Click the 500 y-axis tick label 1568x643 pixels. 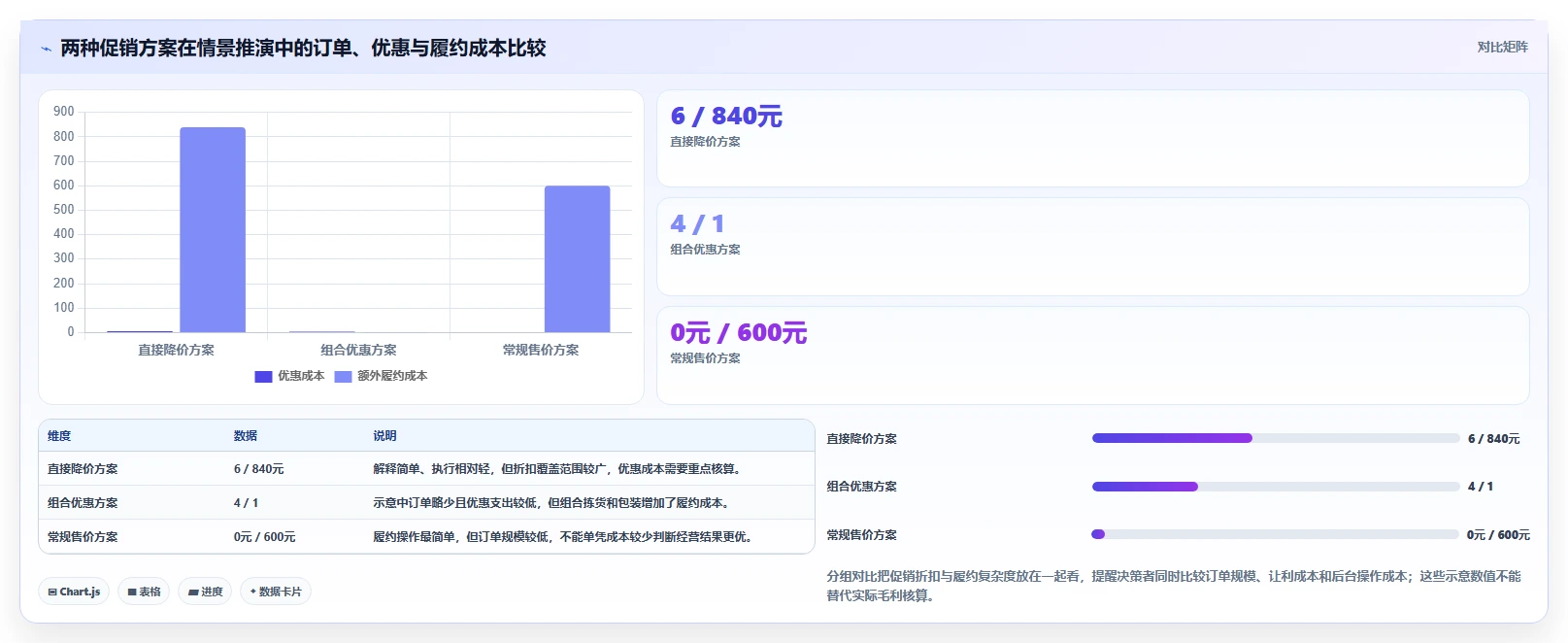click(64, 210)
